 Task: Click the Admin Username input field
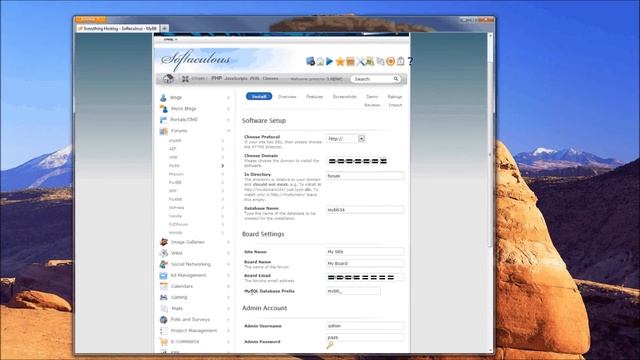tap(365, 326)
